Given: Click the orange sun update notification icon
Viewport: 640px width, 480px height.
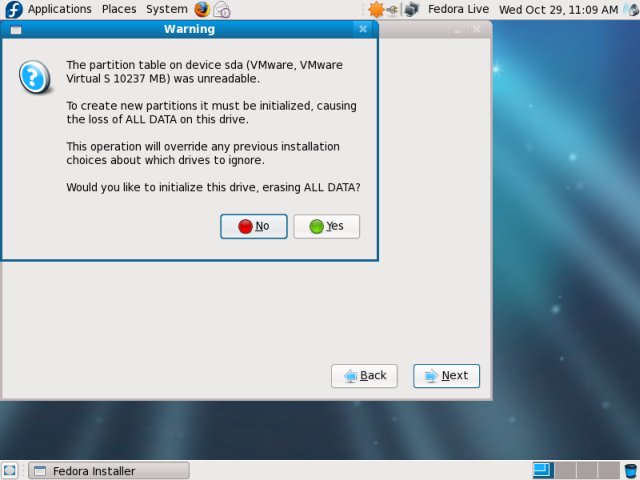Looking at the screenshot, I should pyautogui.click(x=376, y=9).
